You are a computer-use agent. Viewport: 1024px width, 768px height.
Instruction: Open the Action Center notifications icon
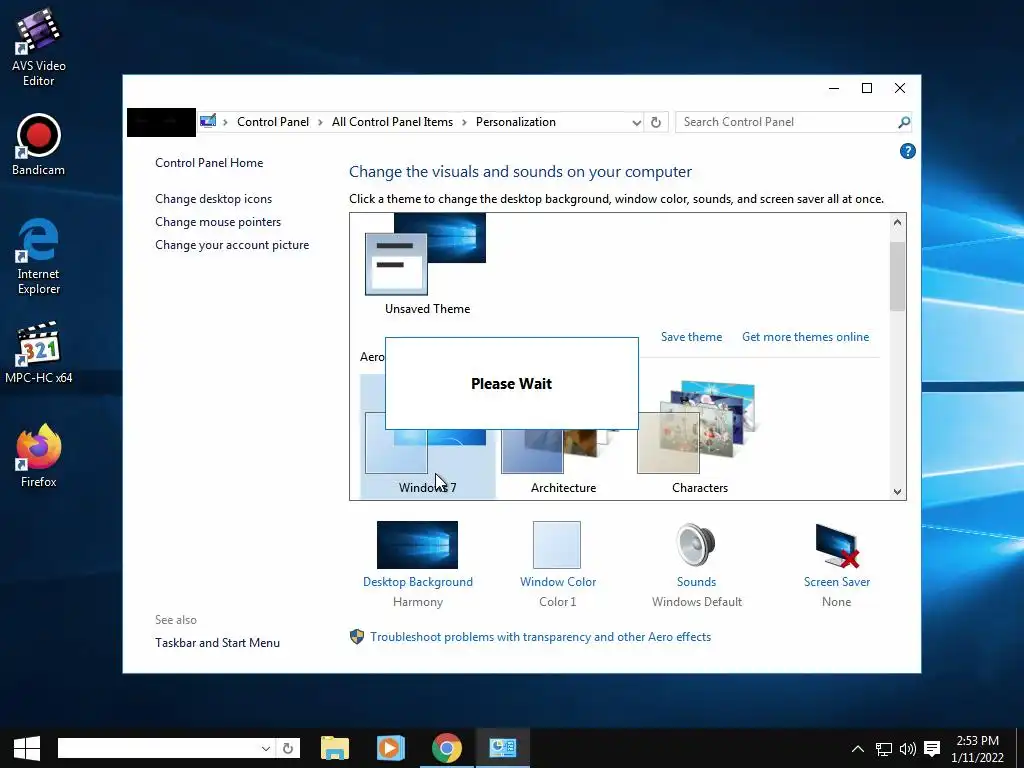point(932,749)
